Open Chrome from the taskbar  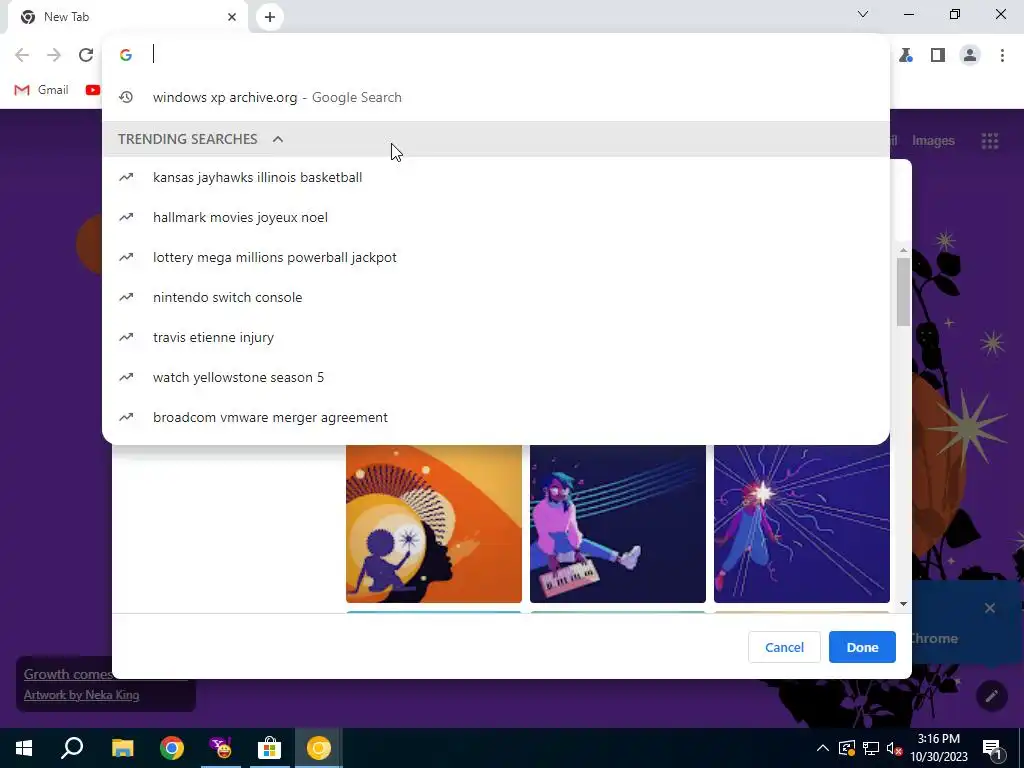[172, 748]
